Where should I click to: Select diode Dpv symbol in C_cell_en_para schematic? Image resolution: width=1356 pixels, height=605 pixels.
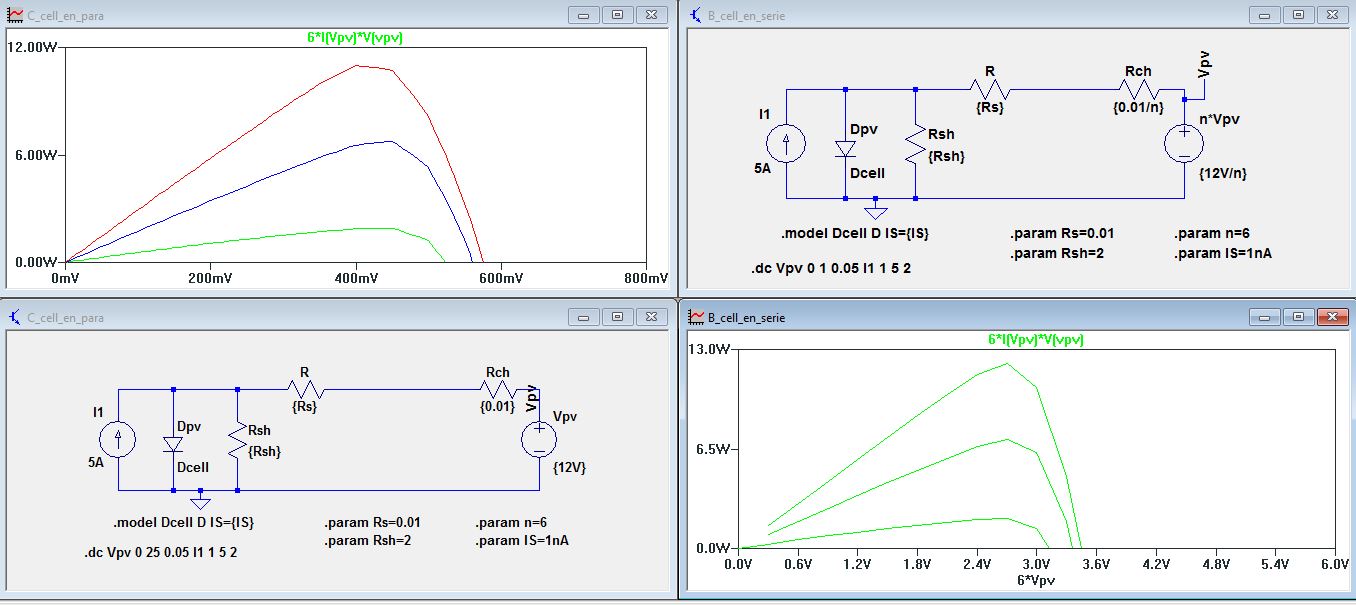(174, 445)
